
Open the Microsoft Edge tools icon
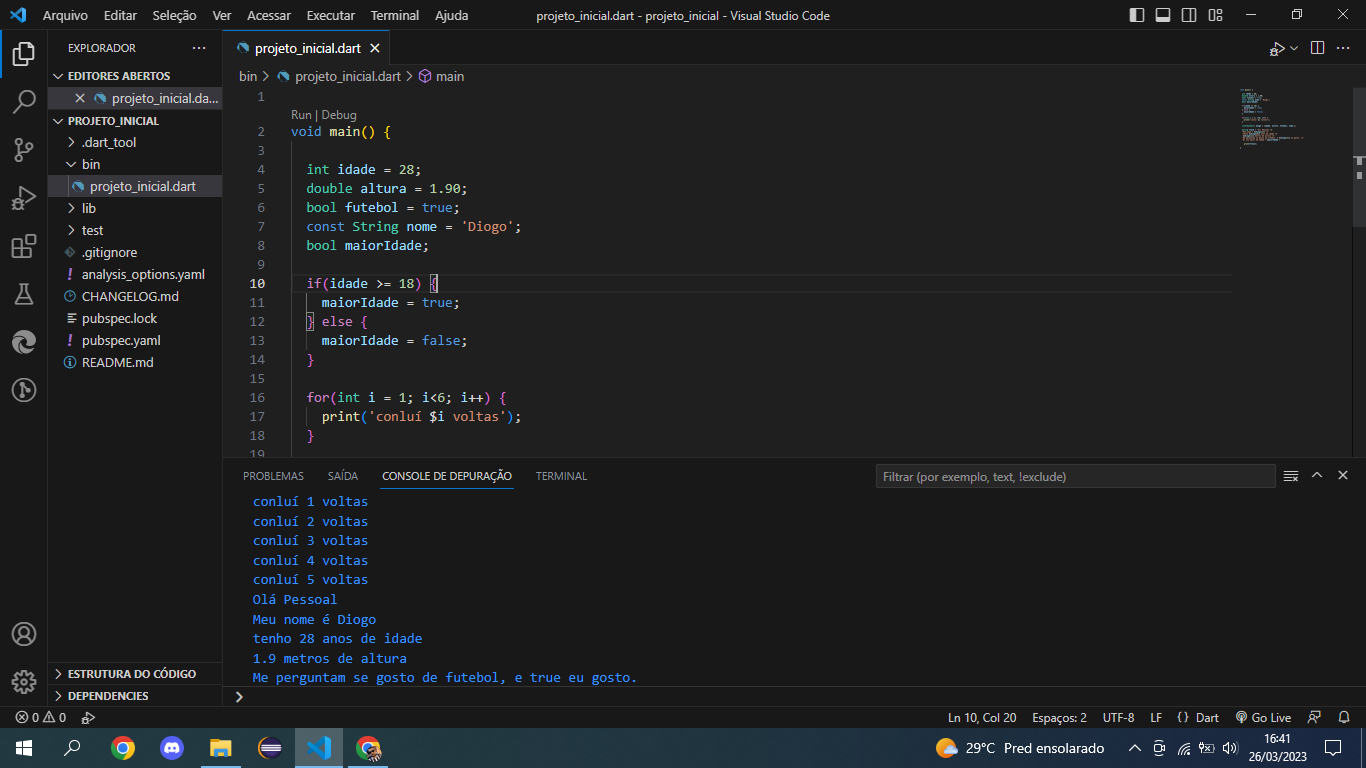[24, 342]
